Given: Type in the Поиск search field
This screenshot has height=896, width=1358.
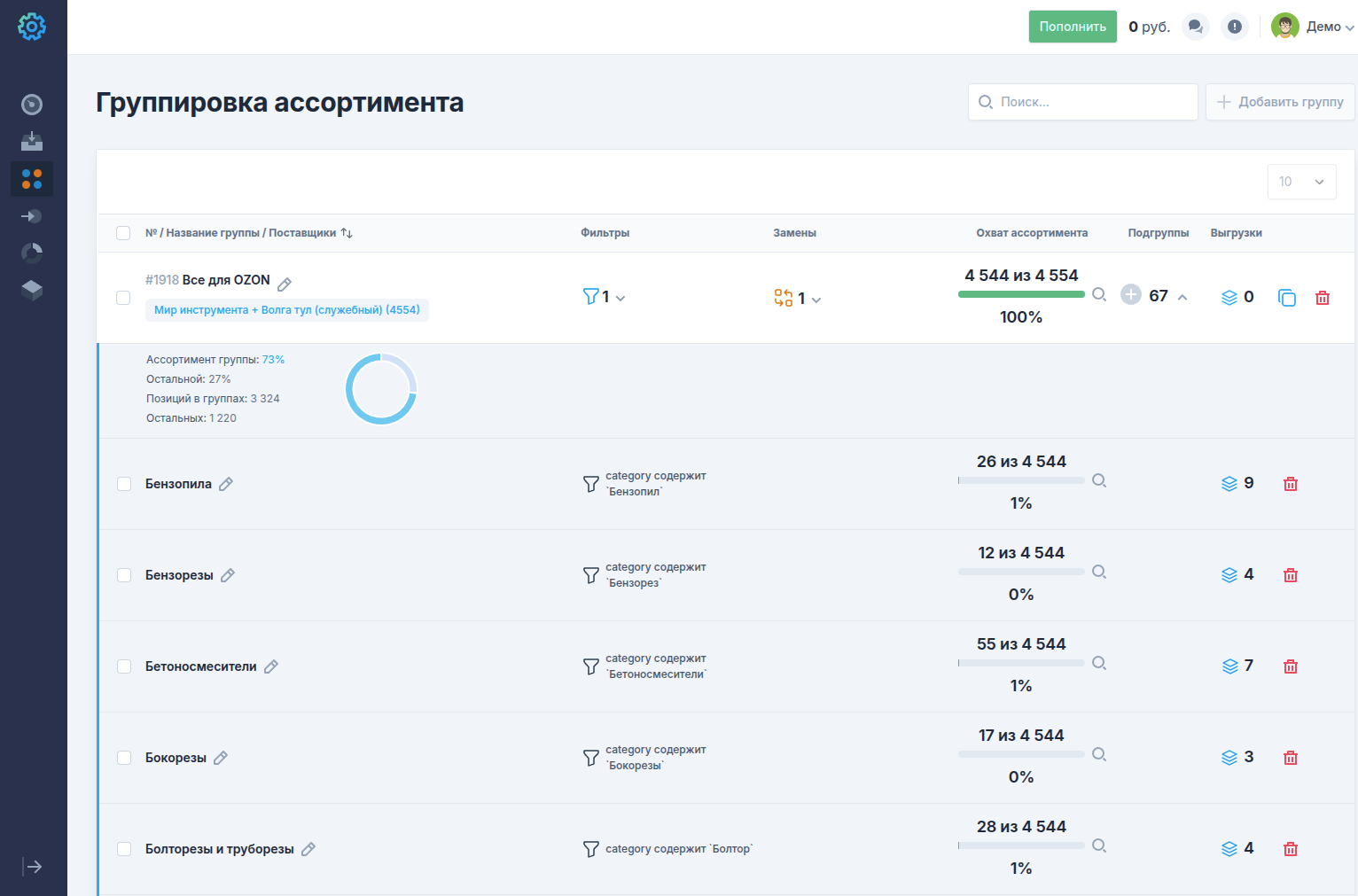Looking at the screenshot, I should point(1083,102).
